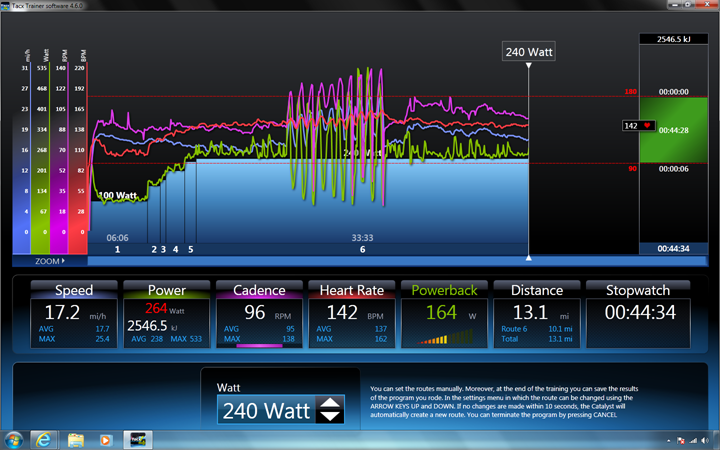Click the bottom triangle on the timeline bar
This screenshot has width=720, height=450.
529,258
